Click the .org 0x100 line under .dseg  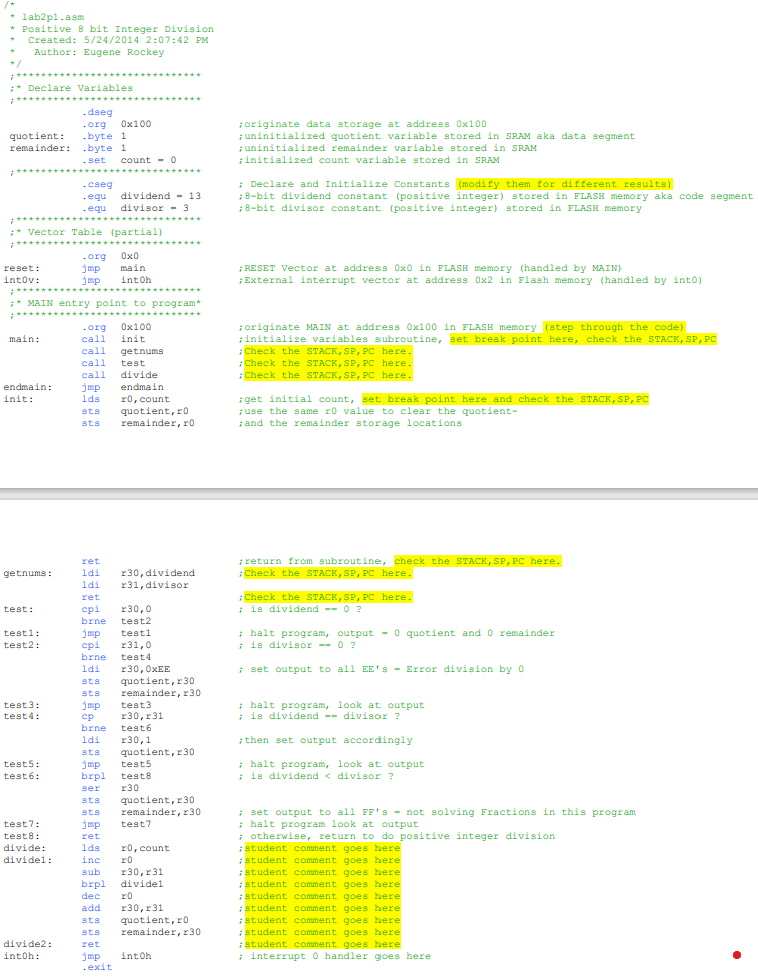117,124
